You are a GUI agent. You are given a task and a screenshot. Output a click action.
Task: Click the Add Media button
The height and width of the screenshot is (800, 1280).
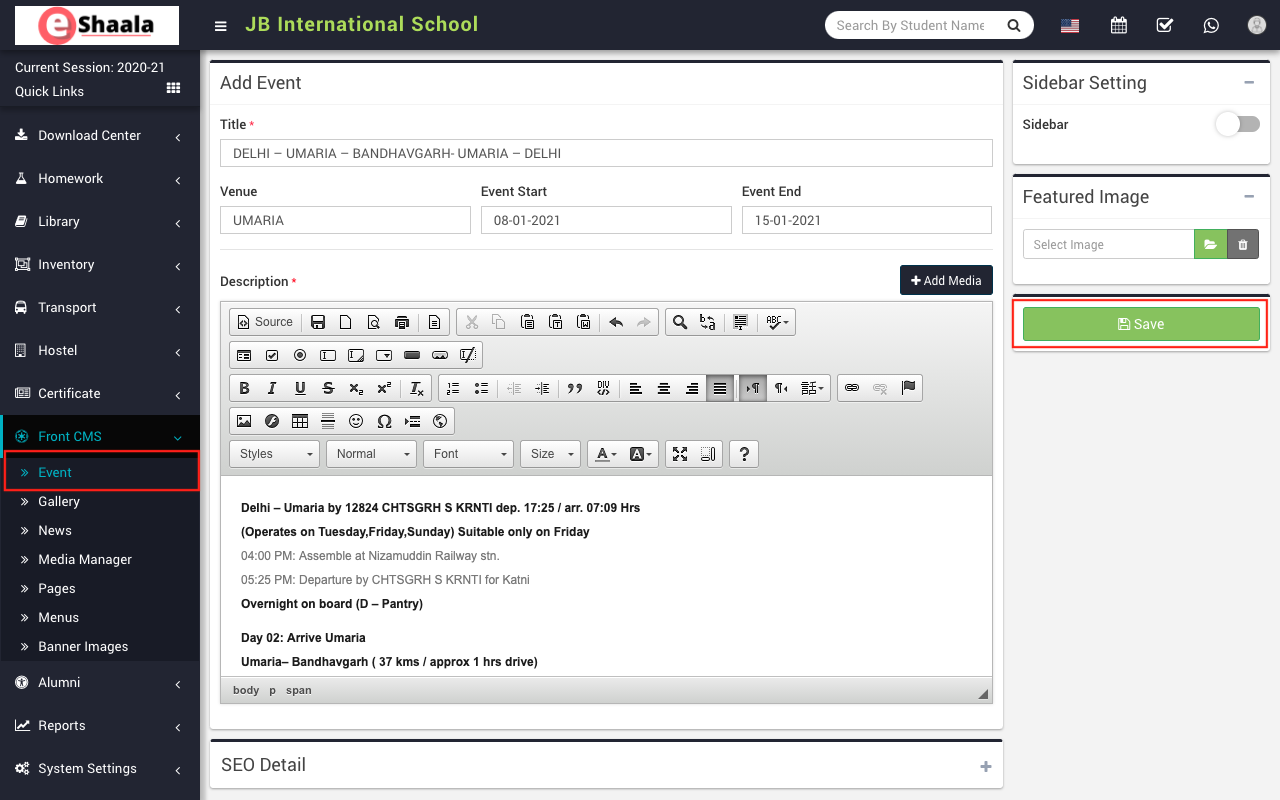tap(946, 281)
